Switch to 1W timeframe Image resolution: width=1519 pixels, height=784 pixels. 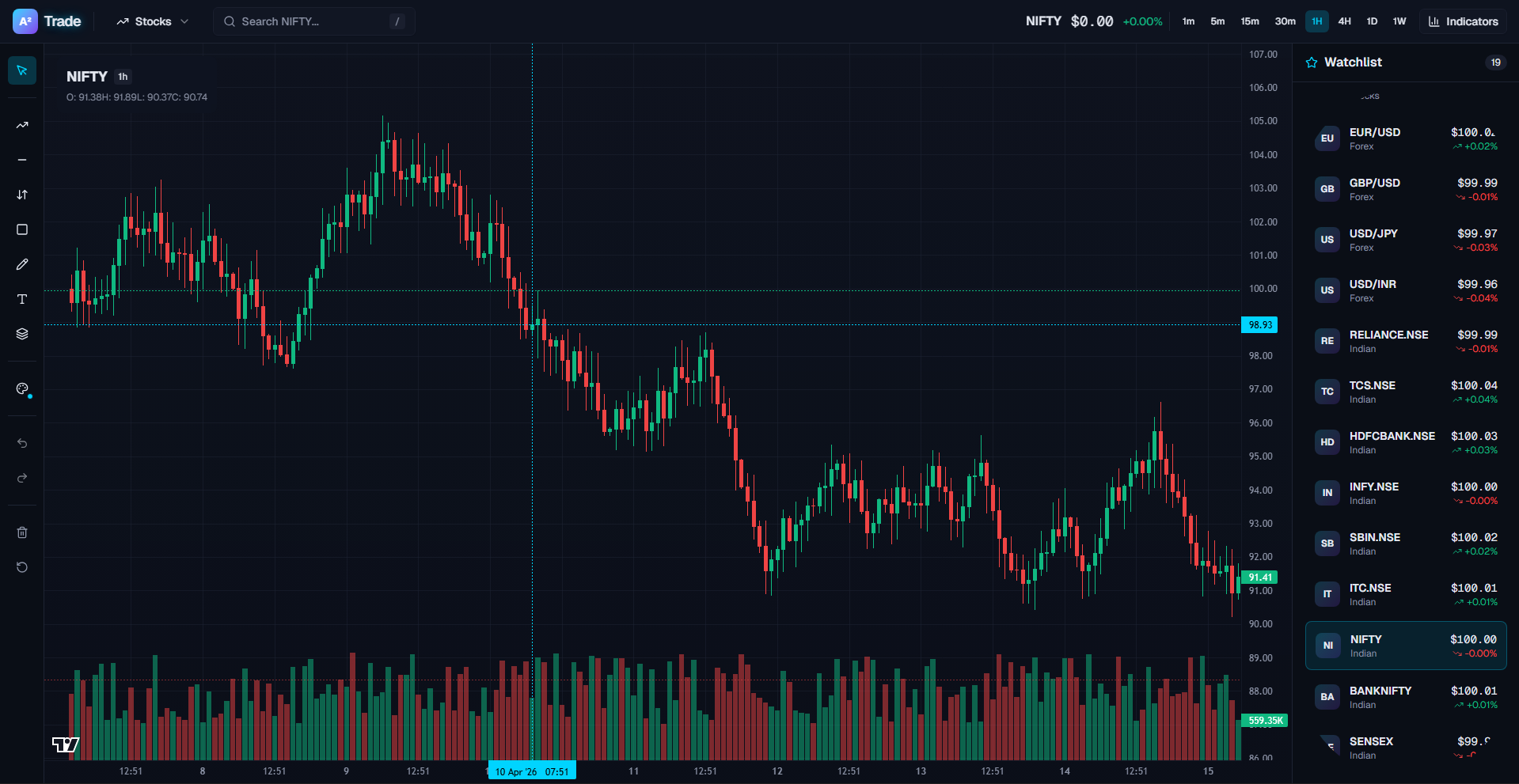(1399, 21)
